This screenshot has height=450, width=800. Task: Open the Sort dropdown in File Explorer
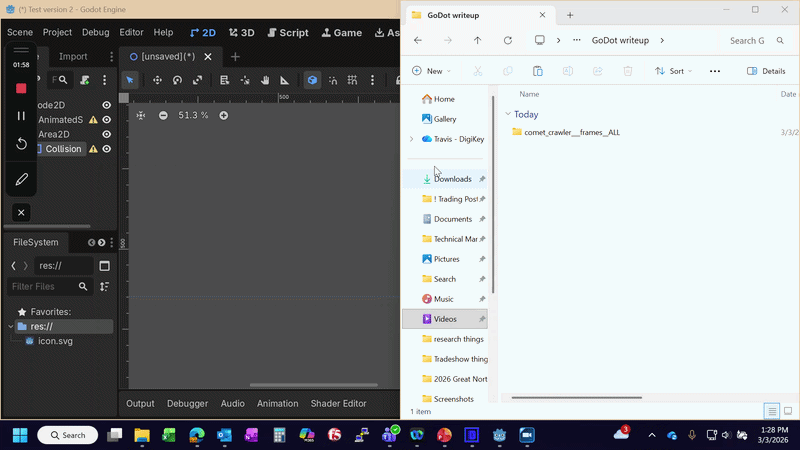[673, 71]
